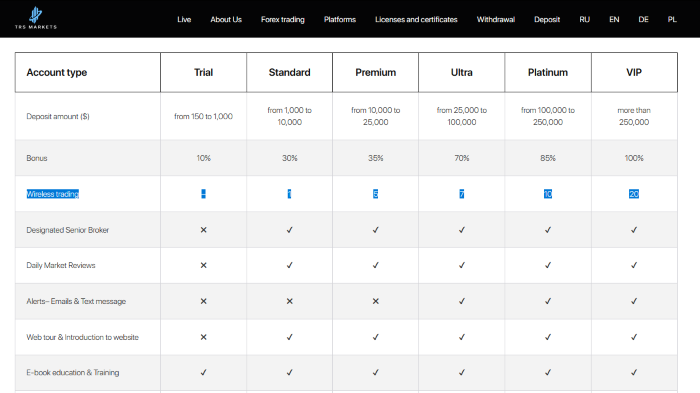The height and width of the screenshot is (393, 700).
Task: Click the cross for Trial Web tour row
Action: click(x=204, y=337)
